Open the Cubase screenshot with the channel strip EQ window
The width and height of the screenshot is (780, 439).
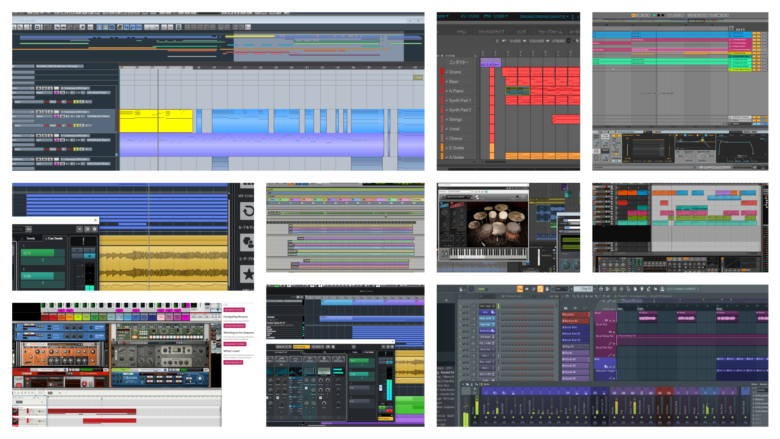click(345, 356)
